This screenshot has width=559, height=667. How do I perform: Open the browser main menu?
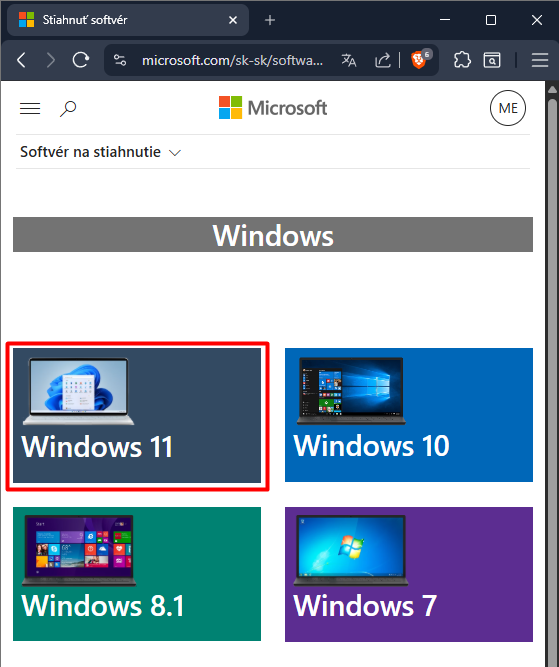point(540,60)
